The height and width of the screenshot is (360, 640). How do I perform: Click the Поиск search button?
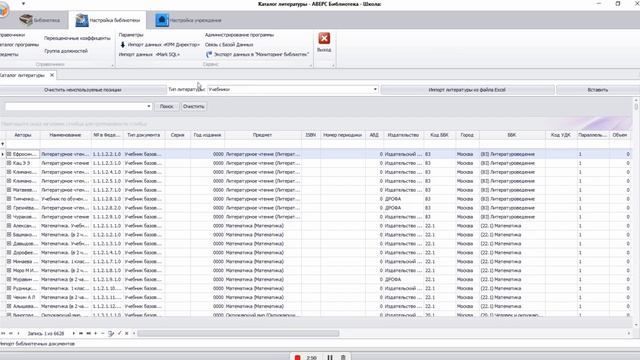[167, 106]
